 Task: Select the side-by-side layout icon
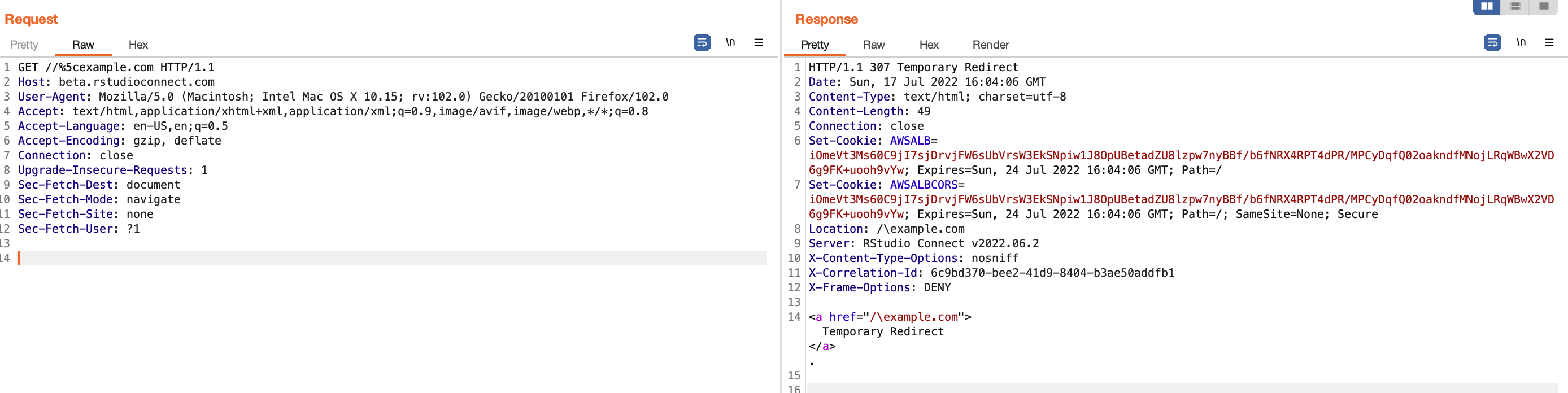point(1487,7)
